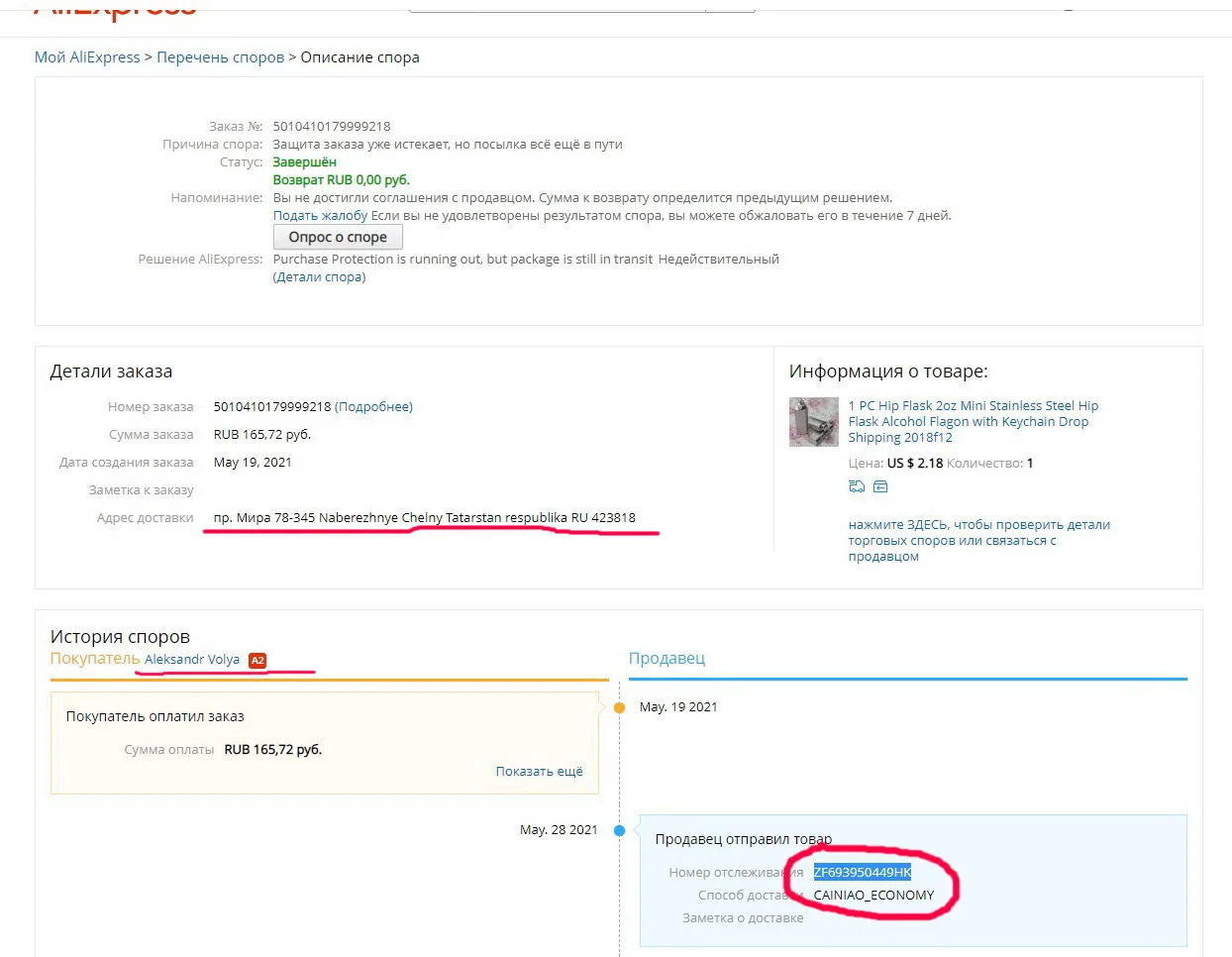Screen dimensions: 1232x957
Task: Click the История споров heading
Action: coord(120,637)
